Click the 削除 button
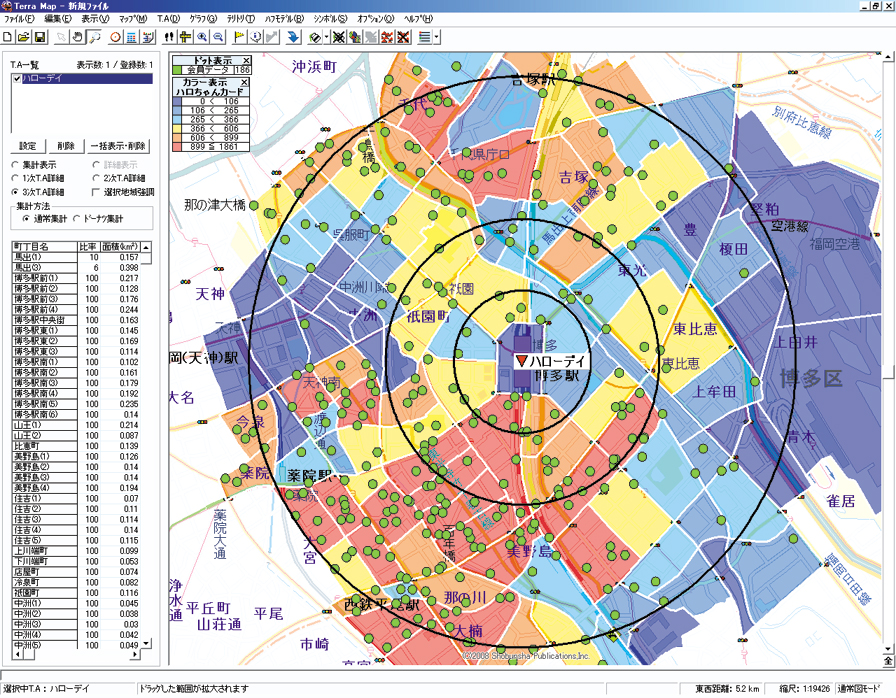This screenshot has height=698, width=896. click(66, 146)
